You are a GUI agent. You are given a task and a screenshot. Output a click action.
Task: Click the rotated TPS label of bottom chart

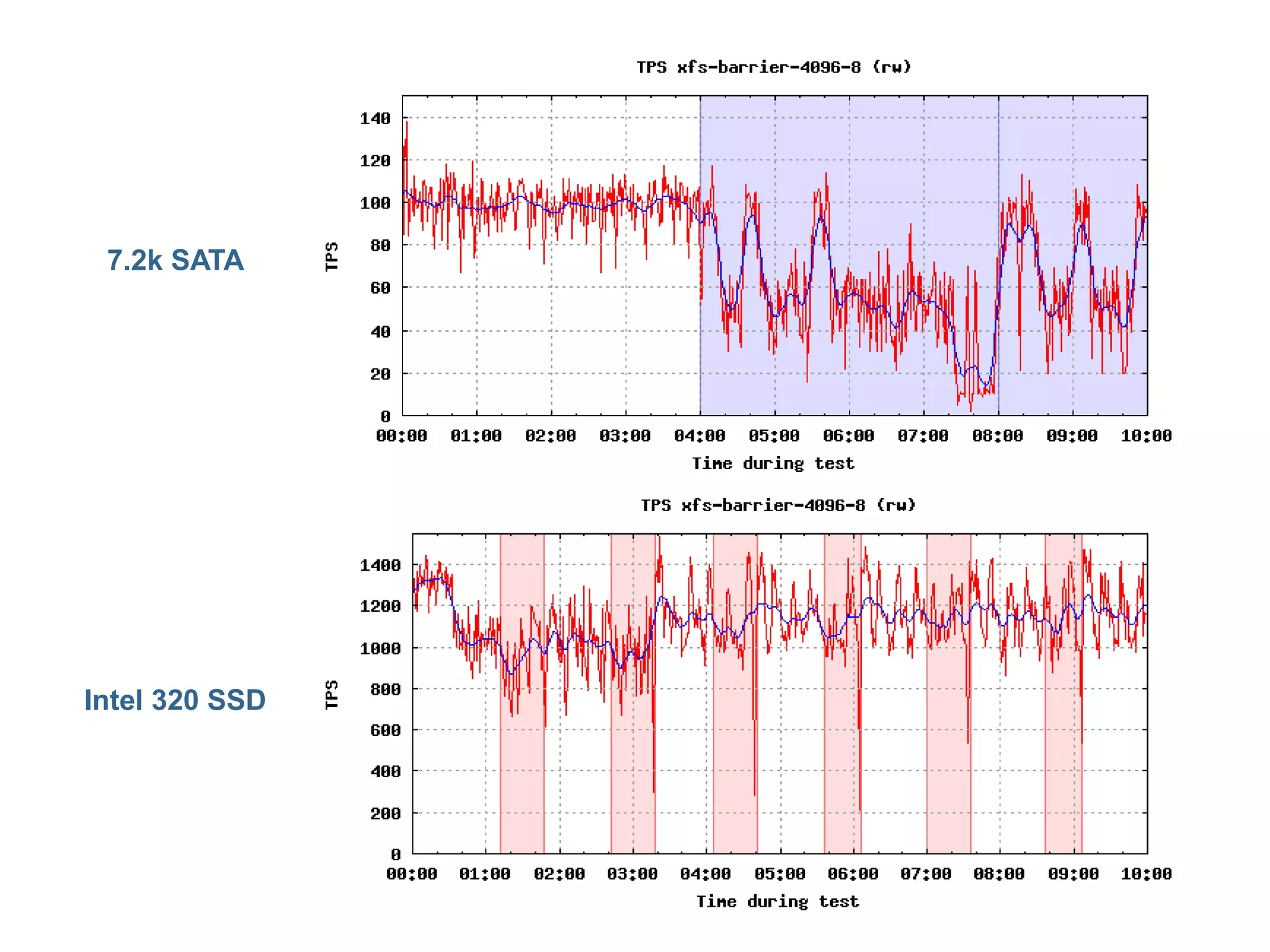click(332, 694)
